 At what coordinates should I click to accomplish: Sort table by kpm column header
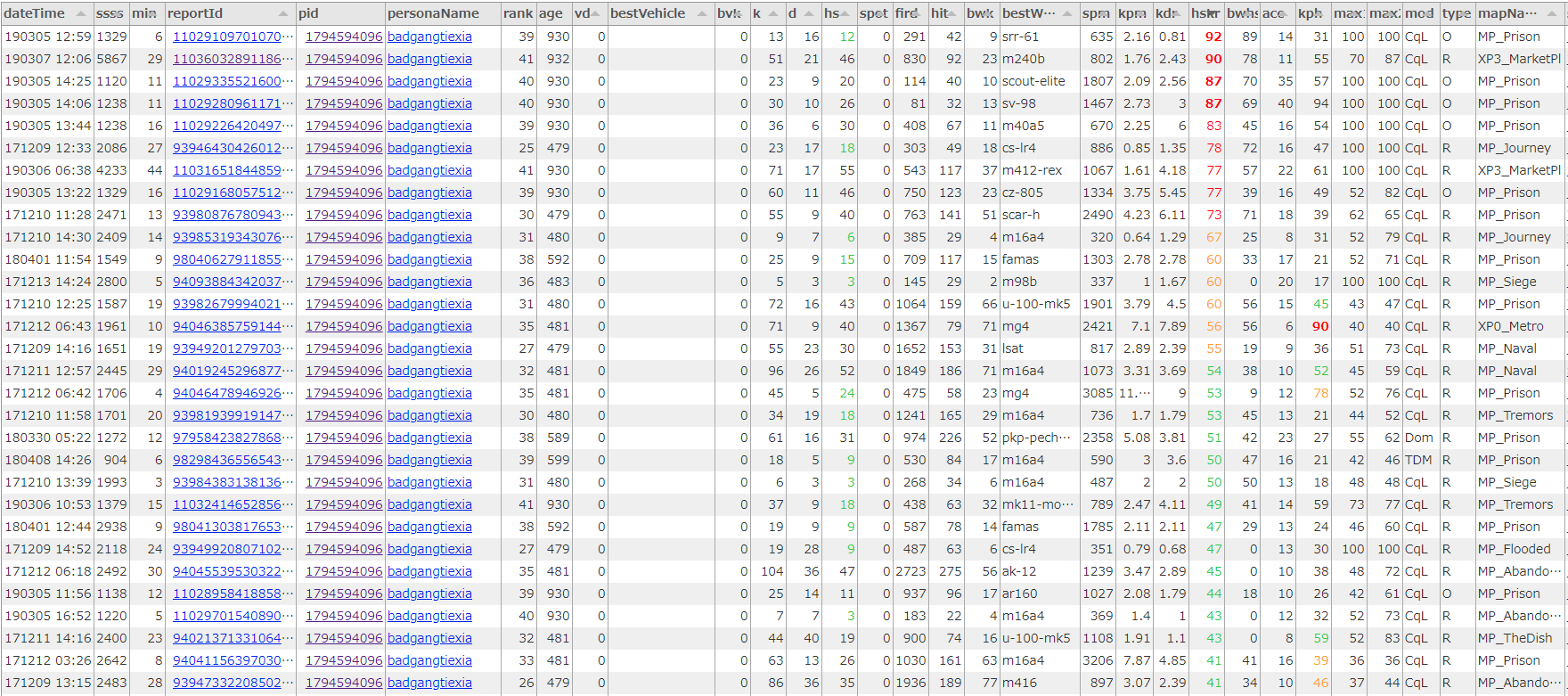(1134, 13)
